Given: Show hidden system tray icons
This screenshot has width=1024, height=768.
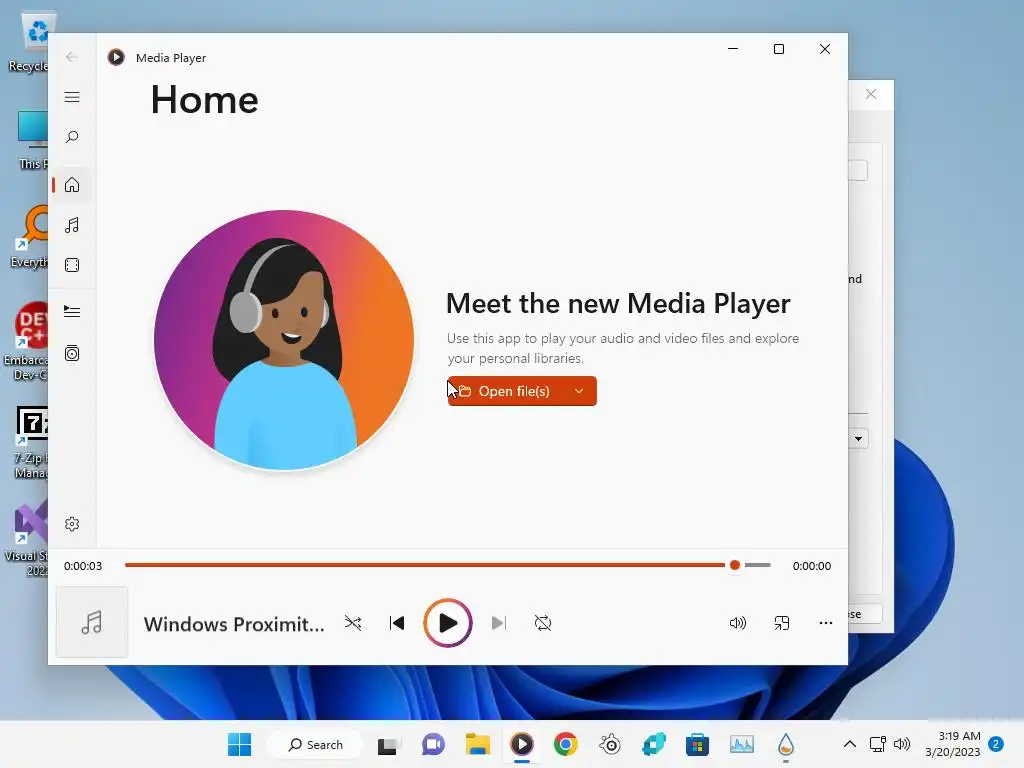Looking at the screenshot, I should click(850, 744).
